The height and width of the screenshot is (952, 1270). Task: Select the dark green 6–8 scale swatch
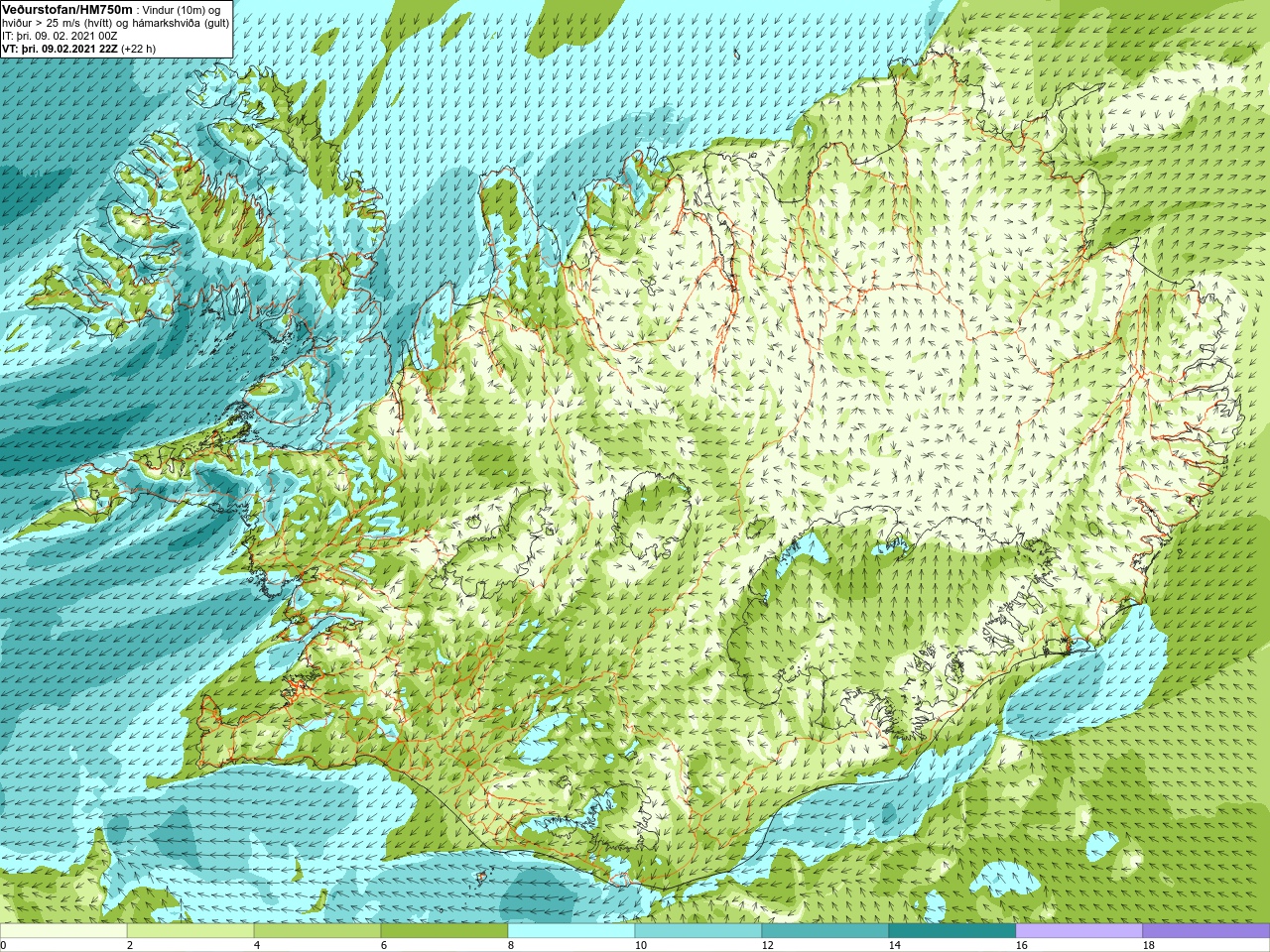[444, 931]
